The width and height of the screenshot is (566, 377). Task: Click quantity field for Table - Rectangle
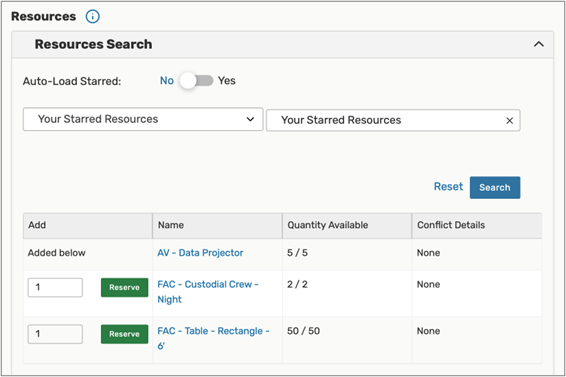click(55, 334)
